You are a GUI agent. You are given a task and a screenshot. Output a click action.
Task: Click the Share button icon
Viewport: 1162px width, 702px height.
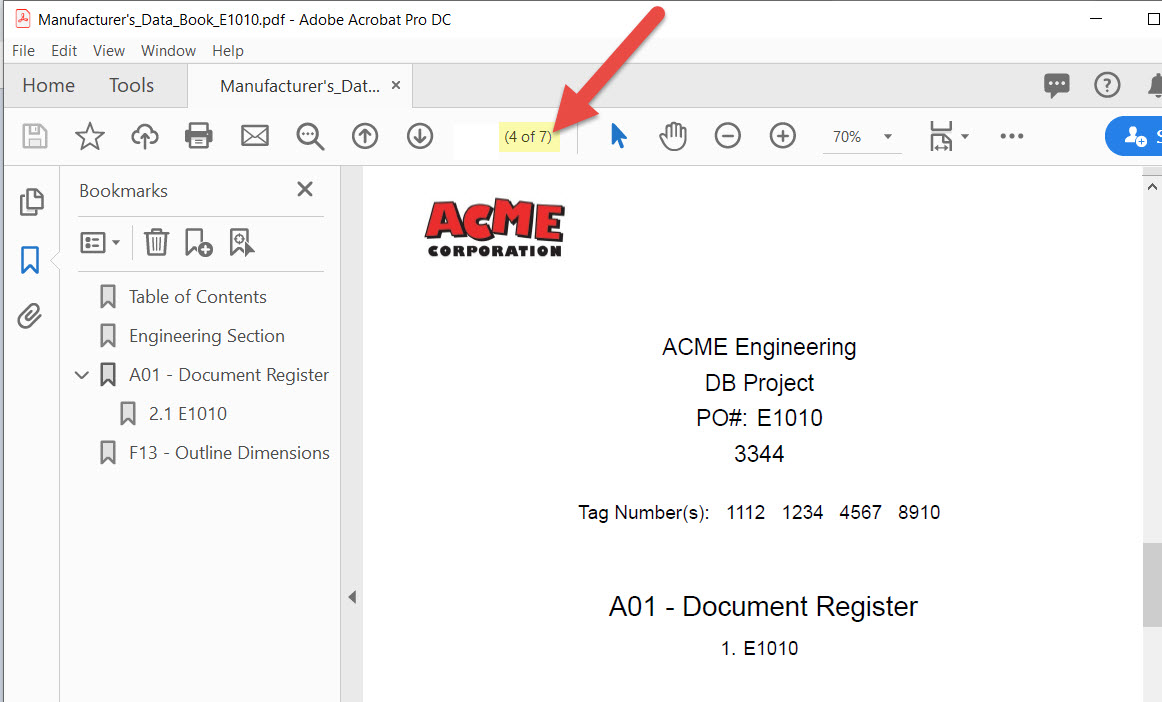coord(1135,136)
